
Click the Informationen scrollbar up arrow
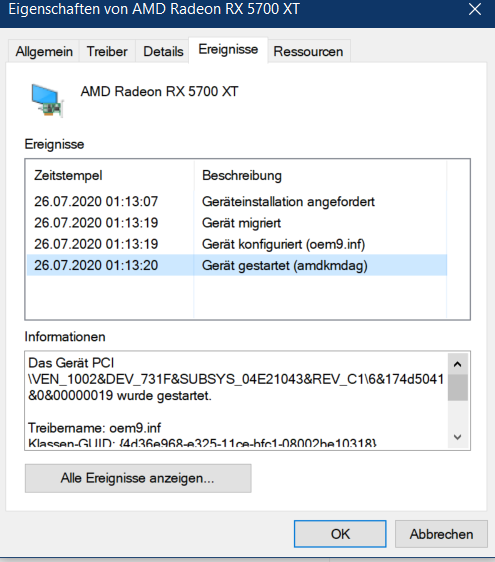[458, 364]
